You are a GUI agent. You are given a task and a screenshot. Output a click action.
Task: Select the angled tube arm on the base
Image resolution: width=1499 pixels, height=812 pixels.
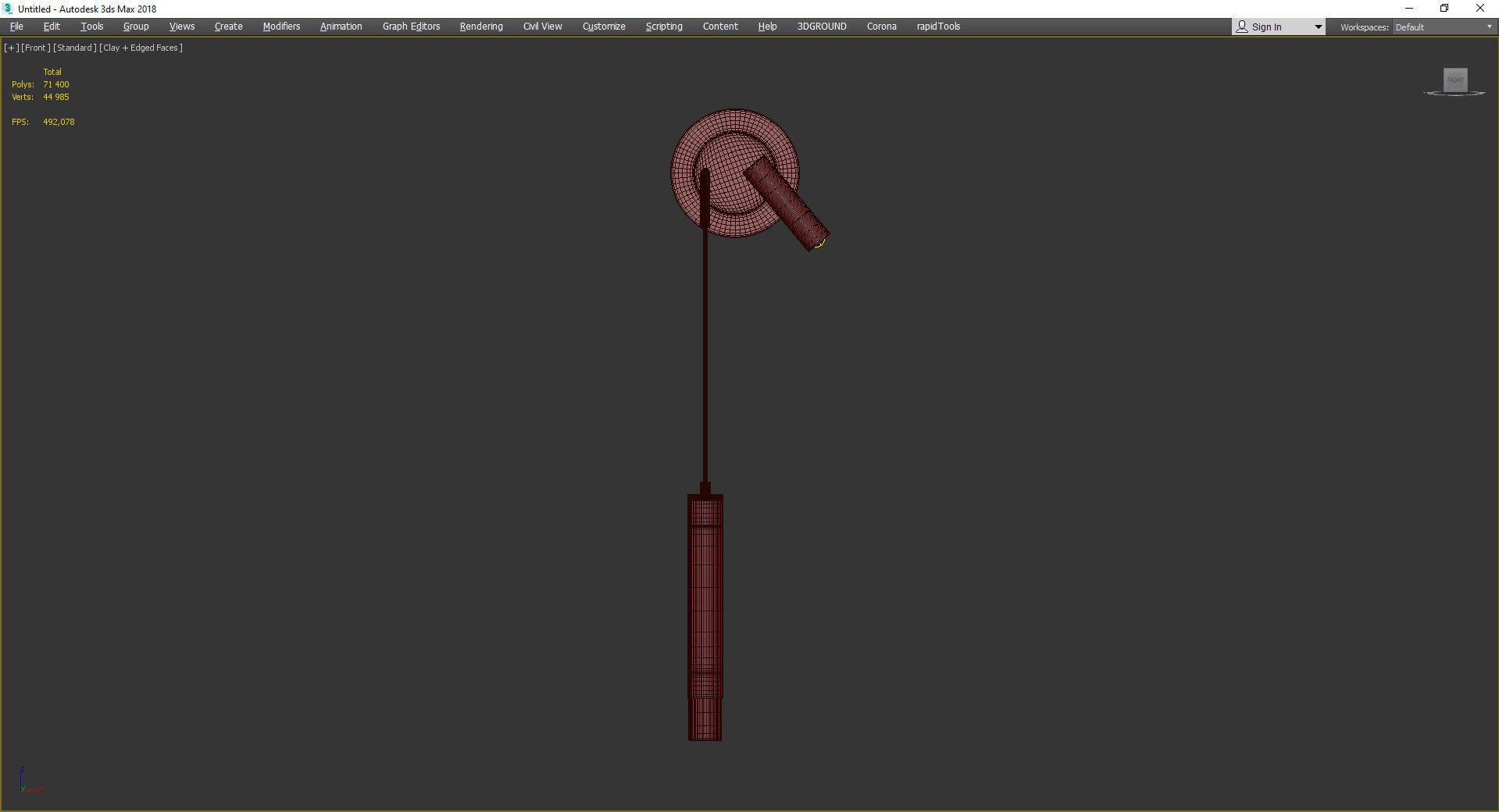(787, 205)
